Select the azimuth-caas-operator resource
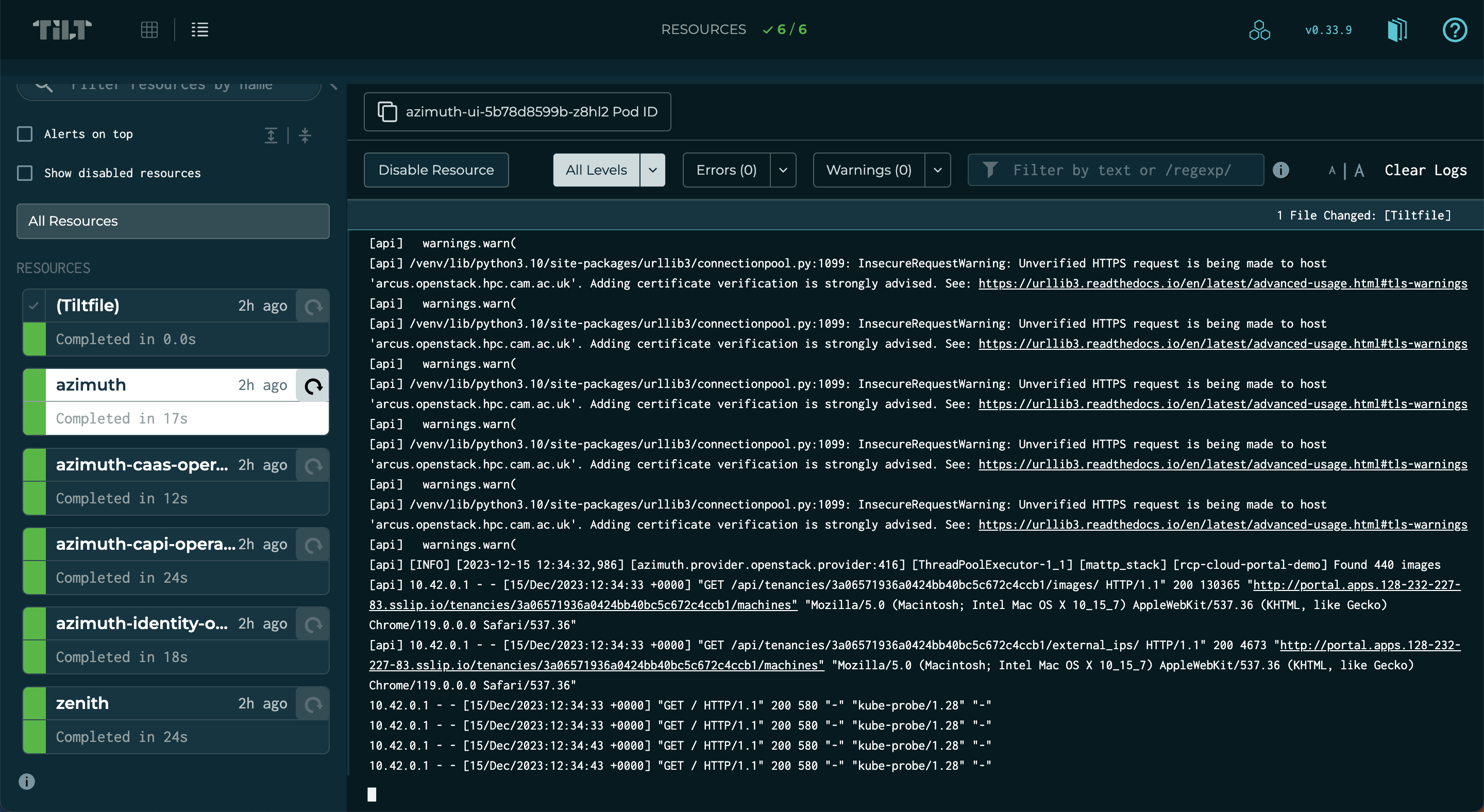1484x812 pixels. [142, 465]
